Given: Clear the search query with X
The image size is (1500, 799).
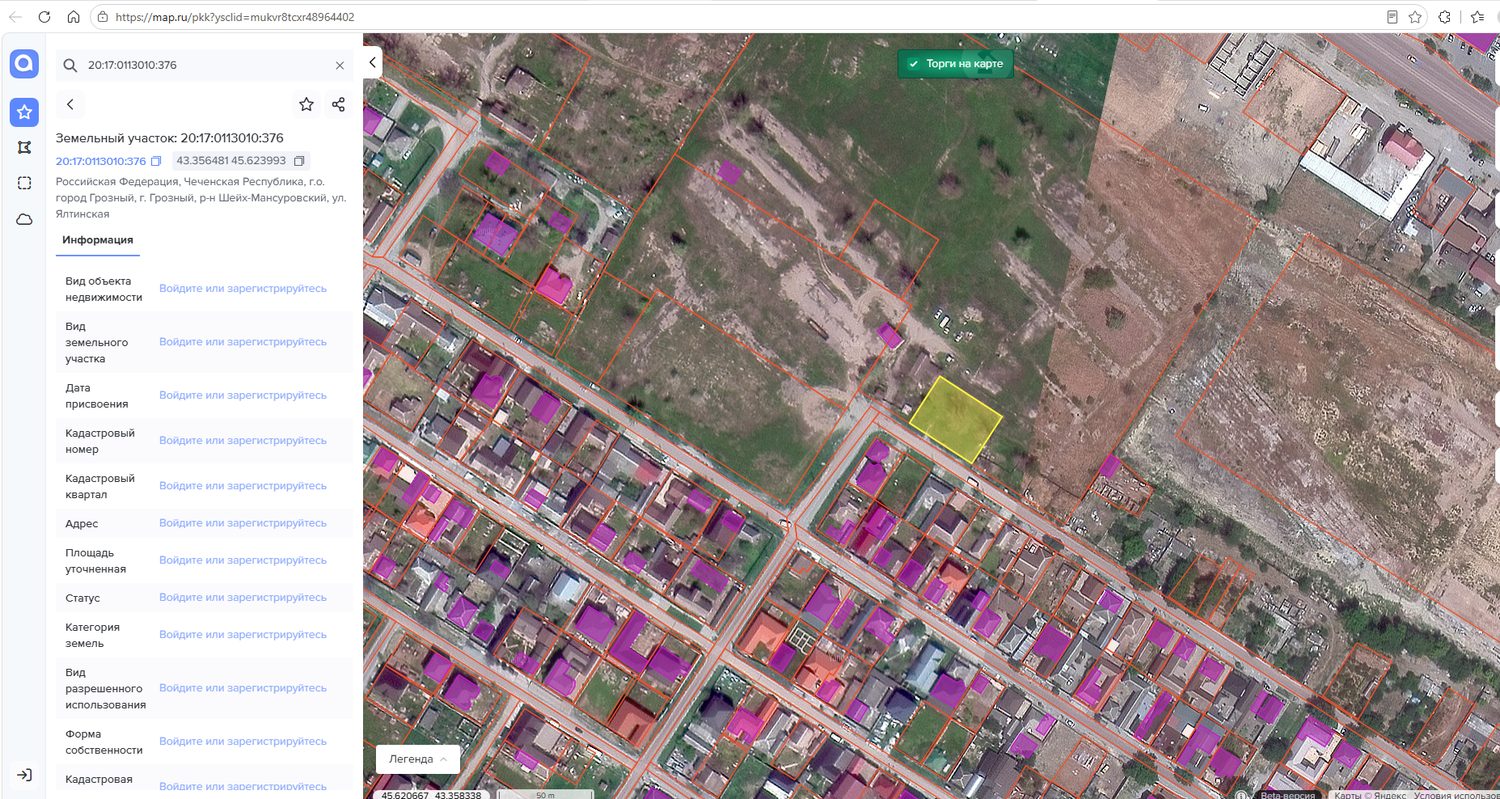Looking at the screenshot, I should coord(339,65).
